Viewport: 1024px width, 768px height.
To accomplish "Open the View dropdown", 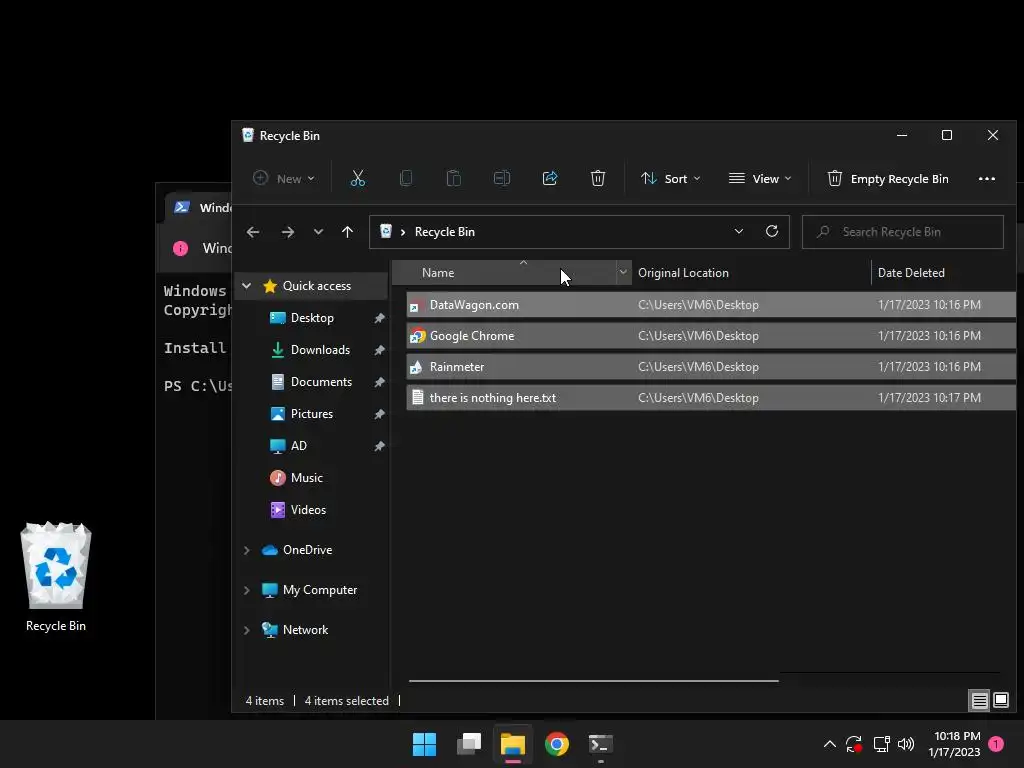I will point(760,178).
